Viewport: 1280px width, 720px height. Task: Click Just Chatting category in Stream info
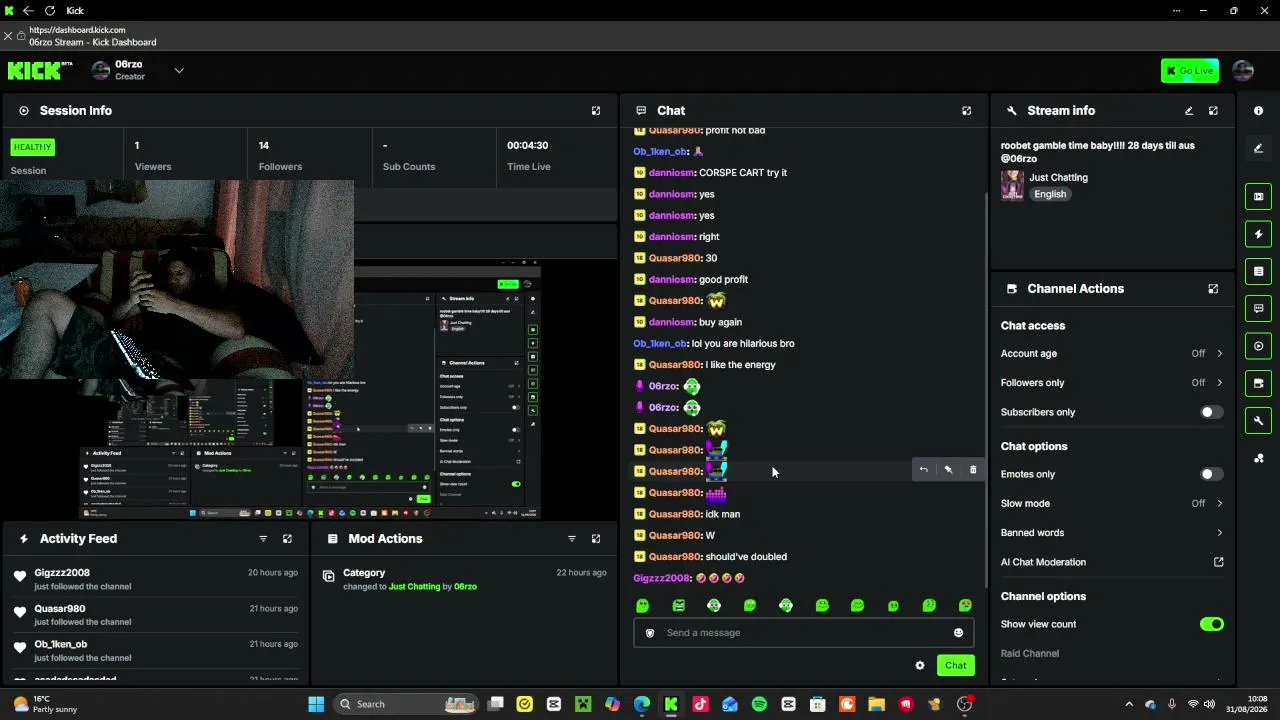[1058, 177]
